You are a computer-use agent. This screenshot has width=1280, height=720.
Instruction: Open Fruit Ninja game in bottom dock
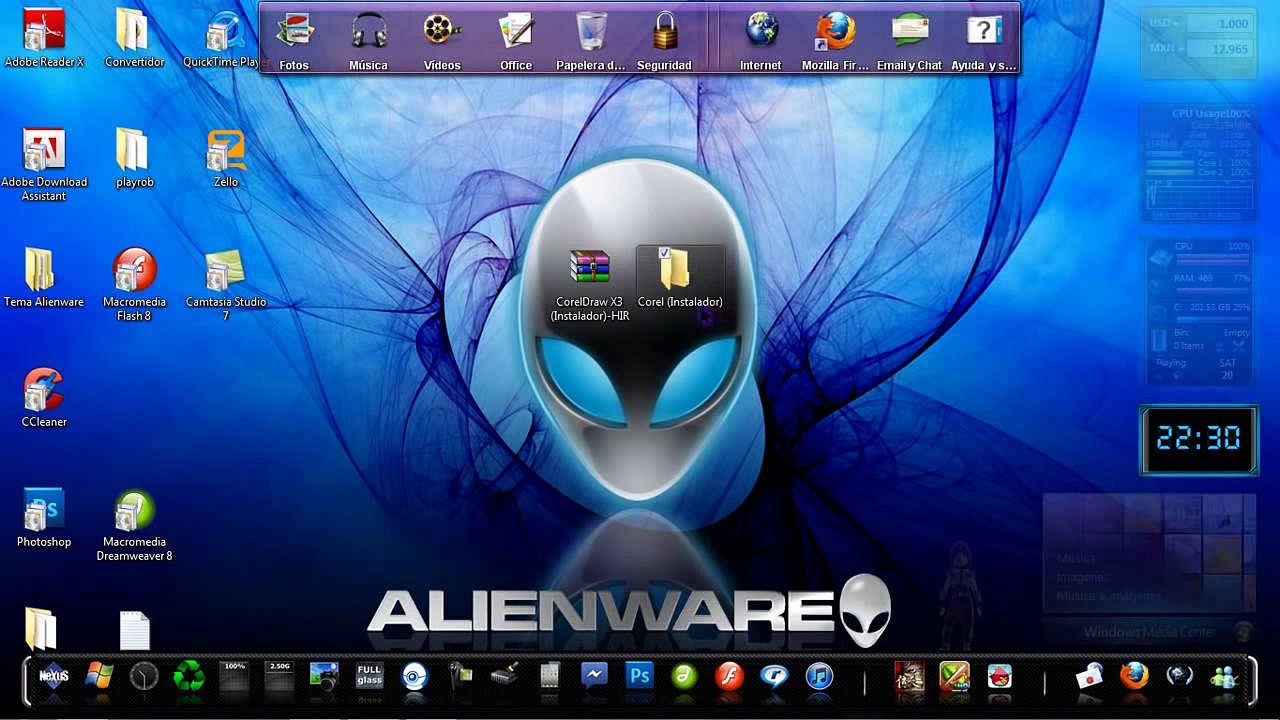coord(954,677)
